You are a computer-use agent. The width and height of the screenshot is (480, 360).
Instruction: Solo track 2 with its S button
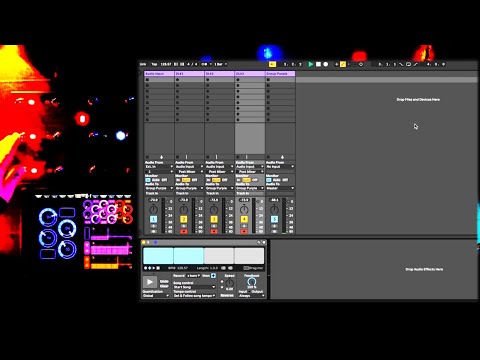coord(184,226)
